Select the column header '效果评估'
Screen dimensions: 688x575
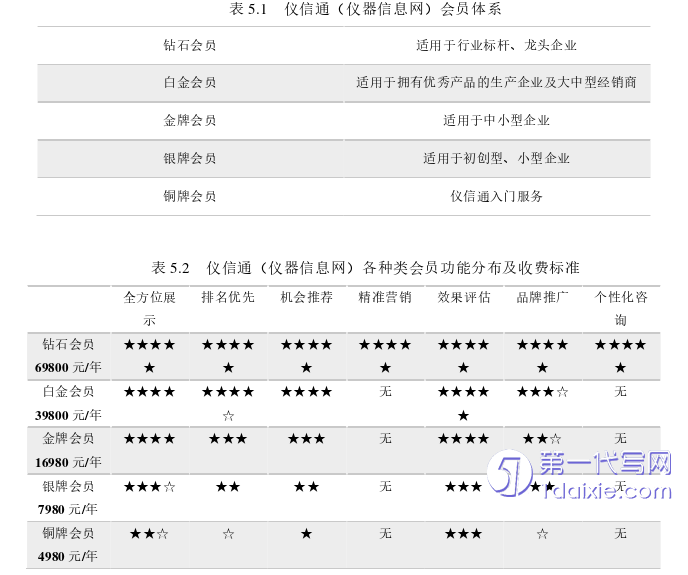(464, 297)
